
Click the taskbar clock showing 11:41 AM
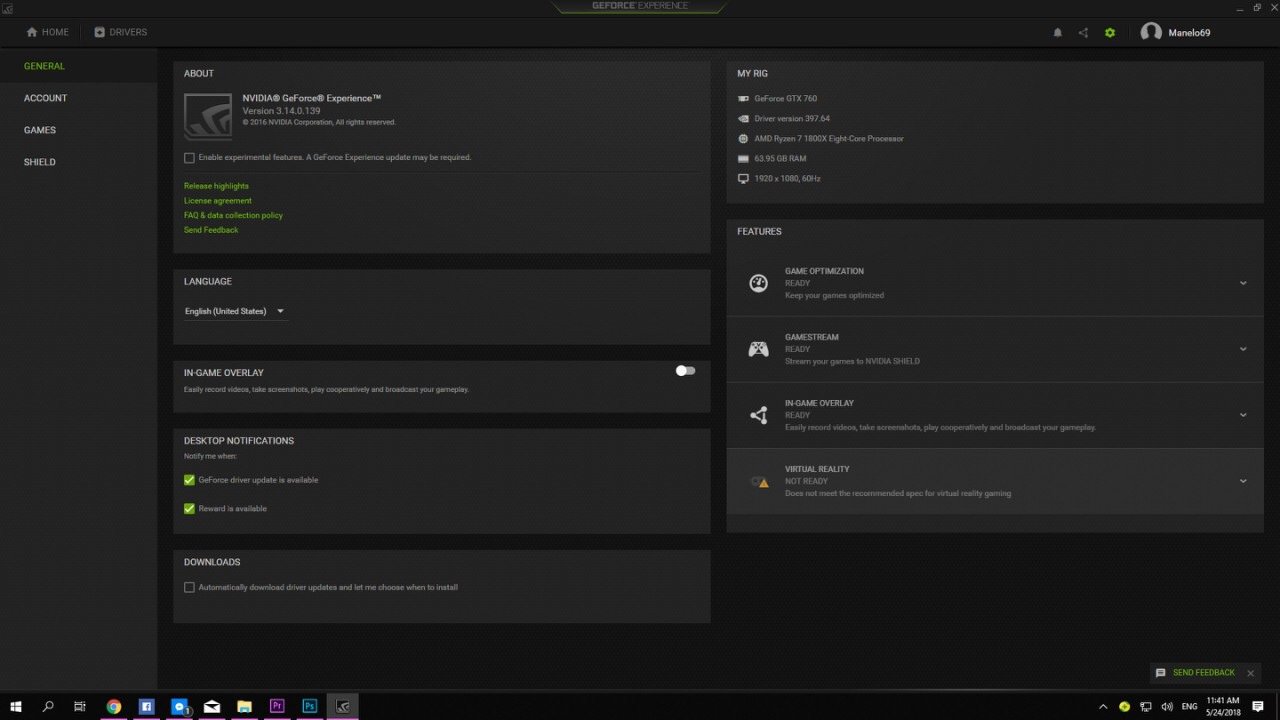pos(1223,706)
